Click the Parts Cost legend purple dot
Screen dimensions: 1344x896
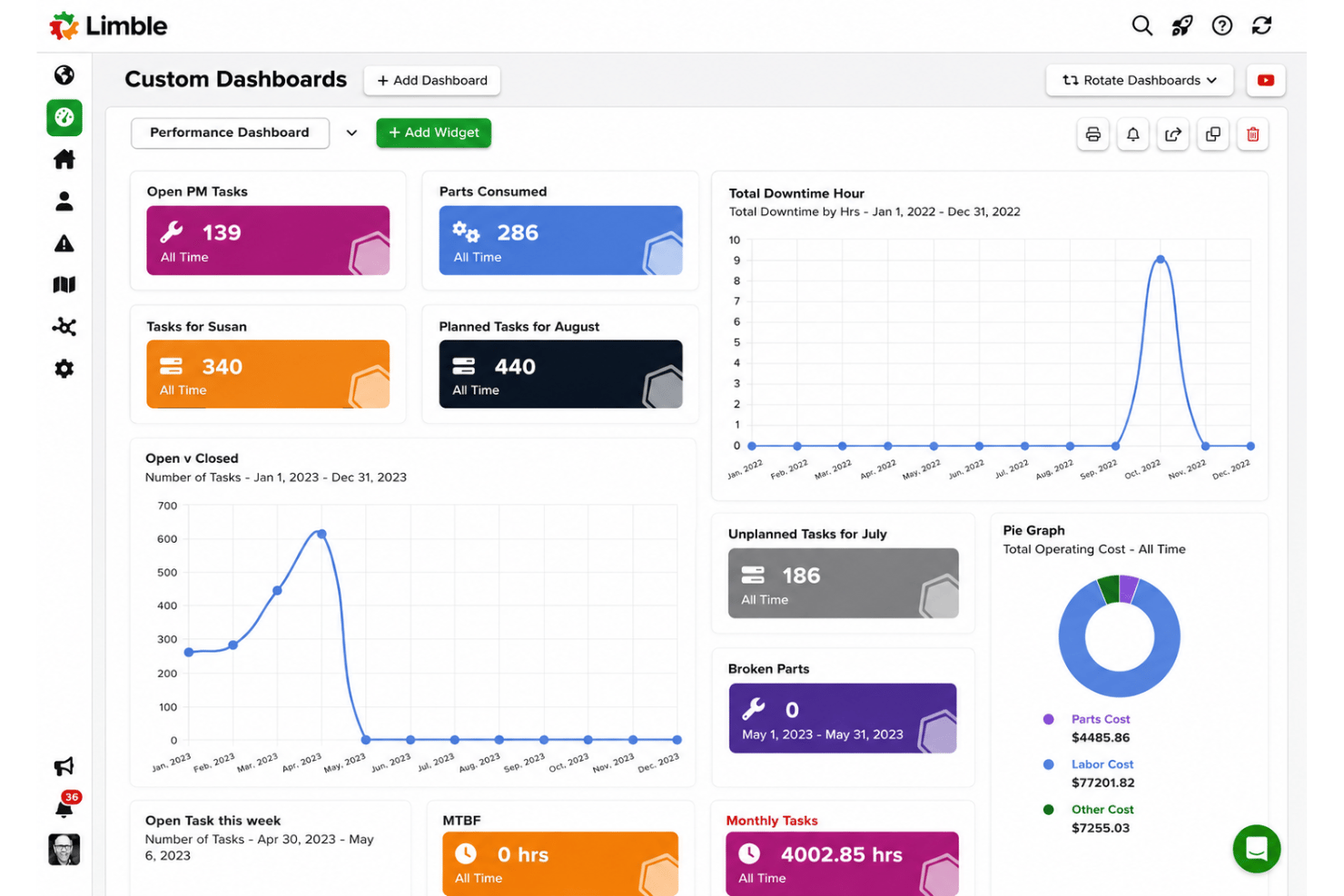click(x=1048, y=719)
